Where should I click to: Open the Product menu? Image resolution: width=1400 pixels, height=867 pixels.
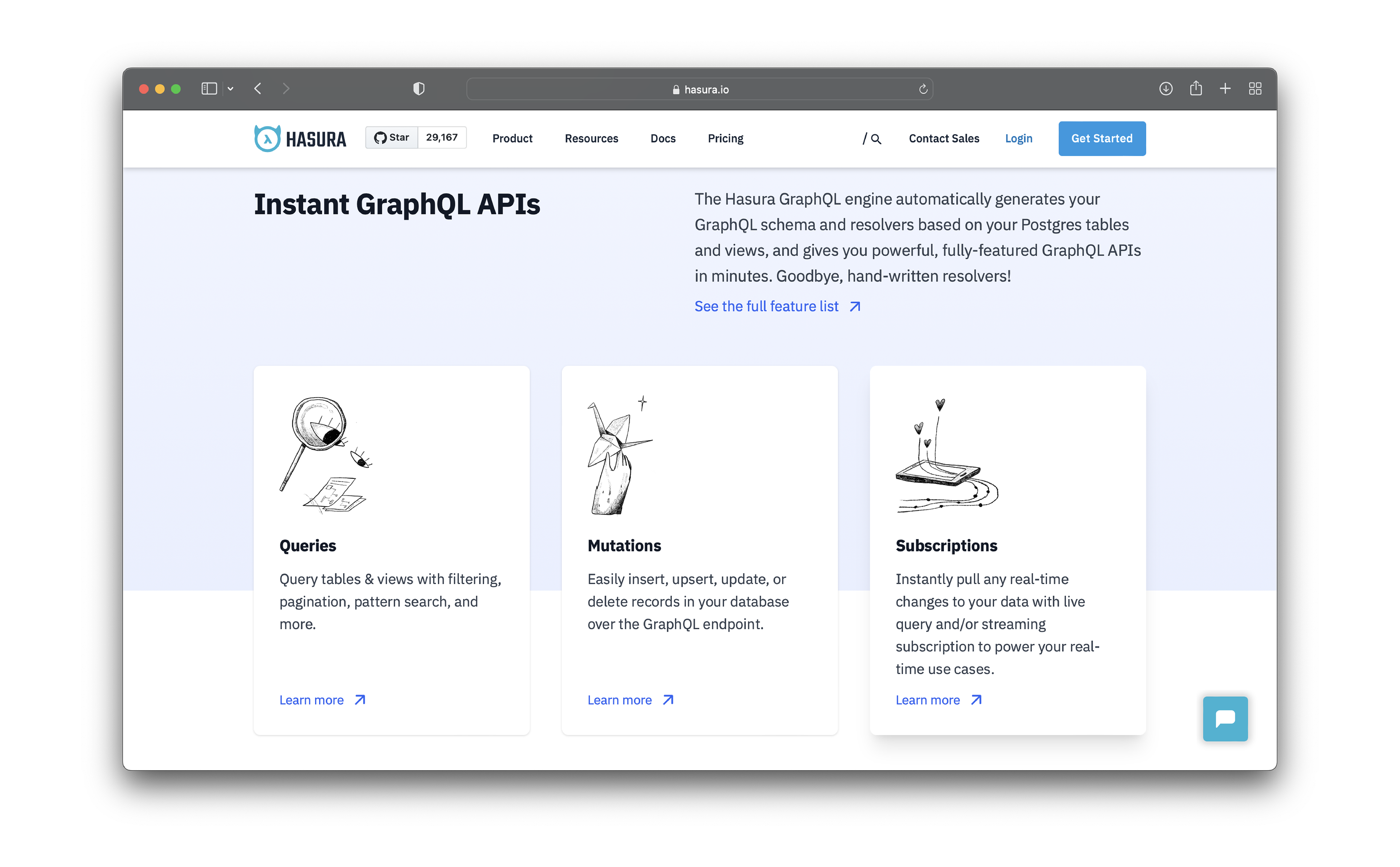pyautogui.click(x=512, y=139)
